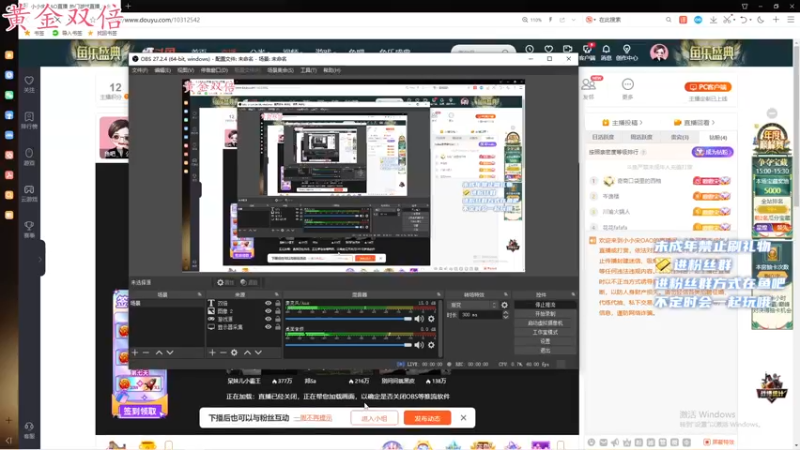Adjust the 麦克风/Aux volume slider
The width and height of the screenshot is (800, 450).
coord(348,318)
